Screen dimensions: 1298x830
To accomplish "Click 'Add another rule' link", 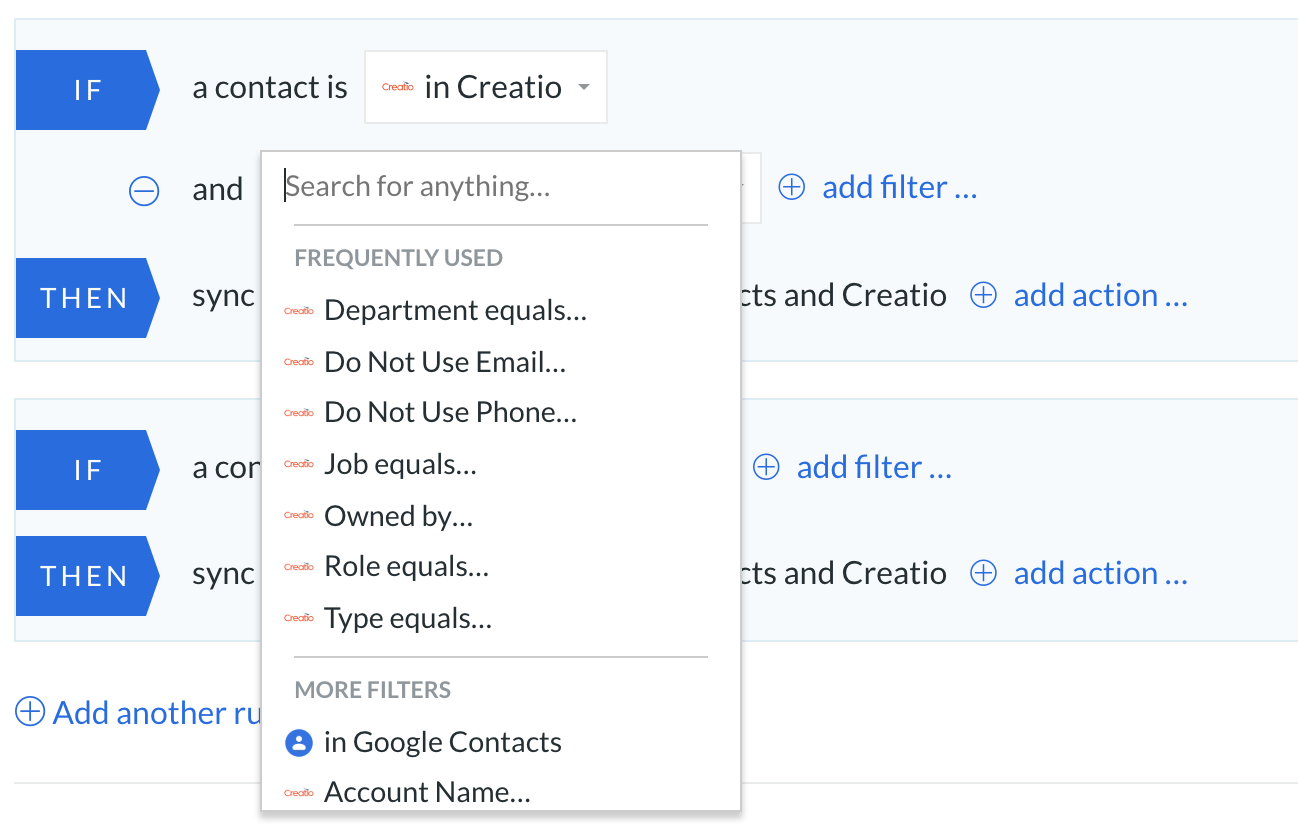I will pyautogui.click(x=157, y=712).
